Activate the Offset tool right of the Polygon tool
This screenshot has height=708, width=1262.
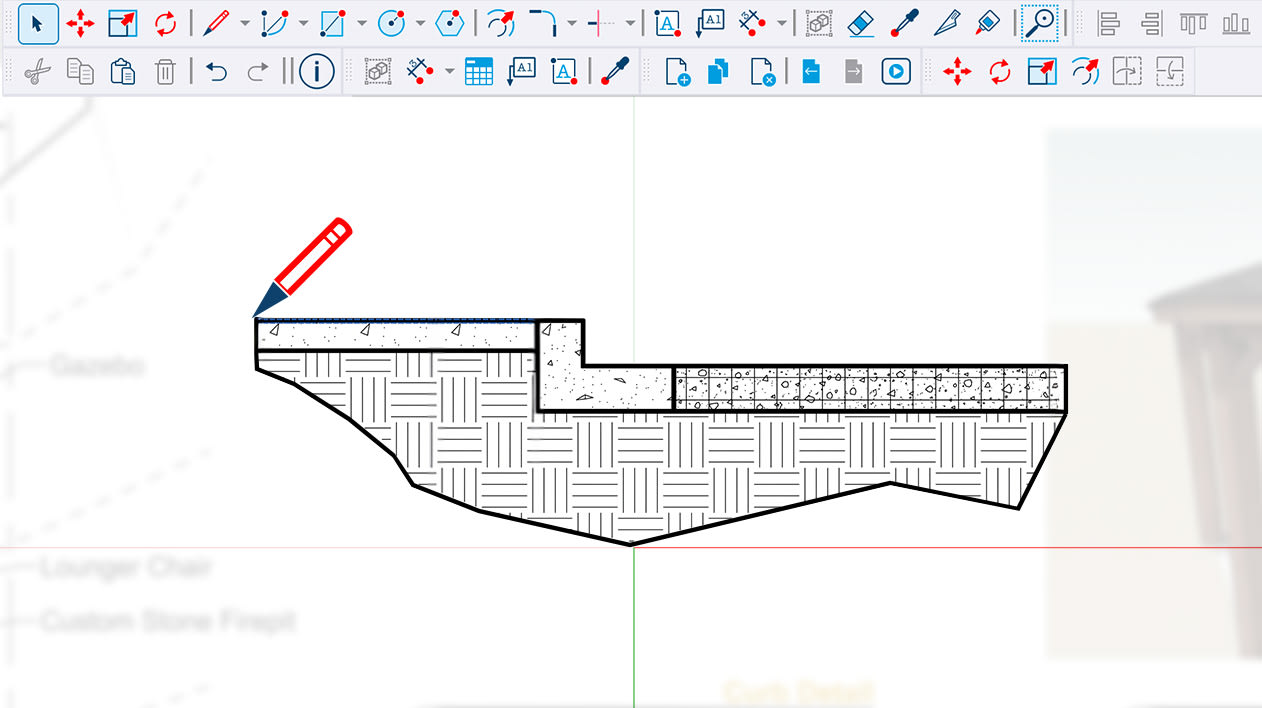point(501,23)
